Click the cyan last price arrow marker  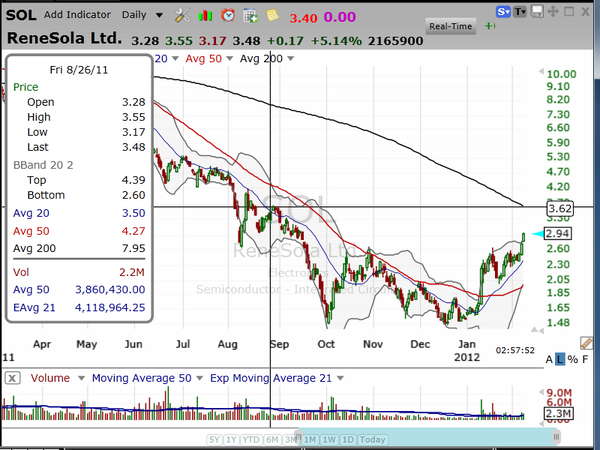pyautogui.click(x=538, y=234)
